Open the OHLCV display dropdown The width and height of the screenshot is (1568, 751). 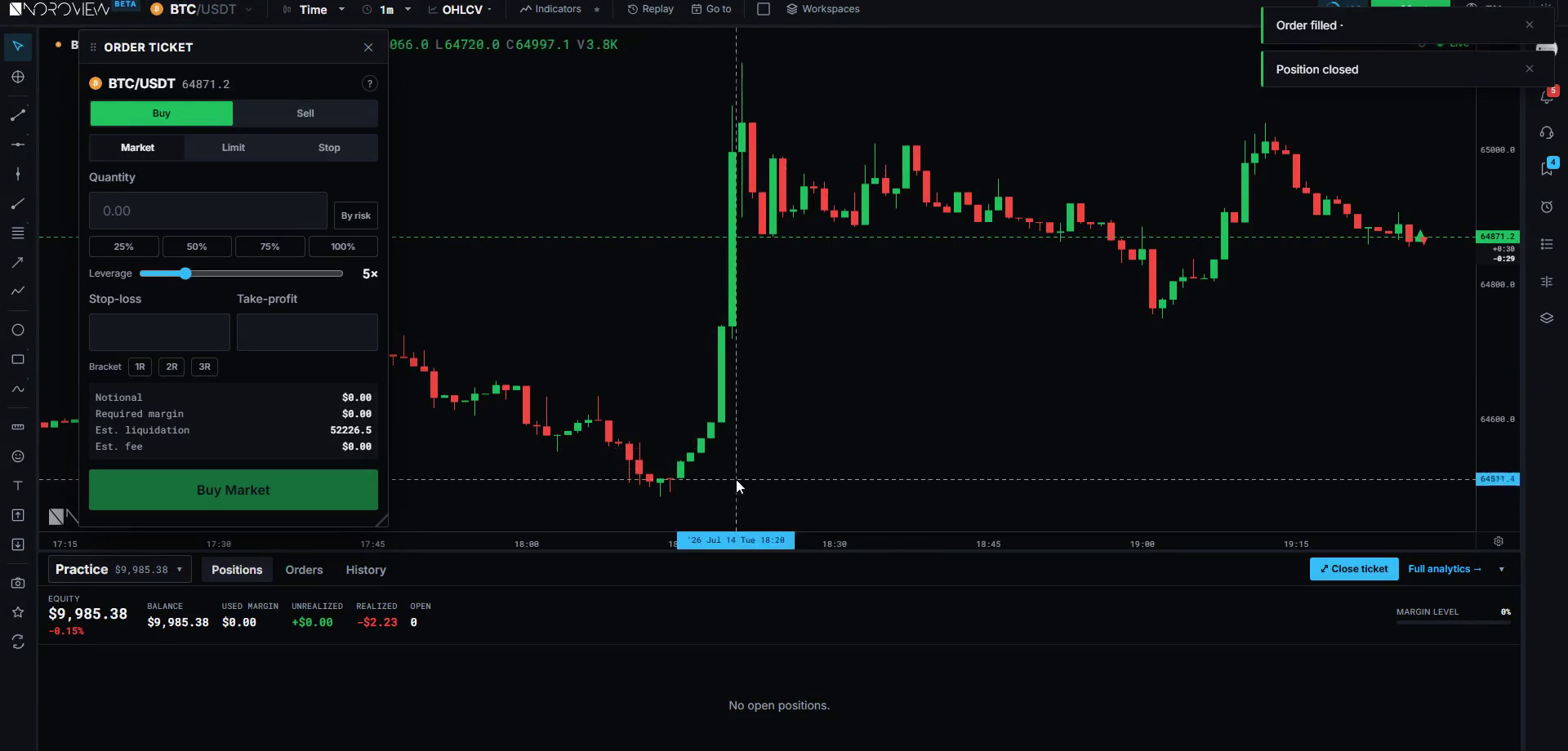(x=461, y=9)
